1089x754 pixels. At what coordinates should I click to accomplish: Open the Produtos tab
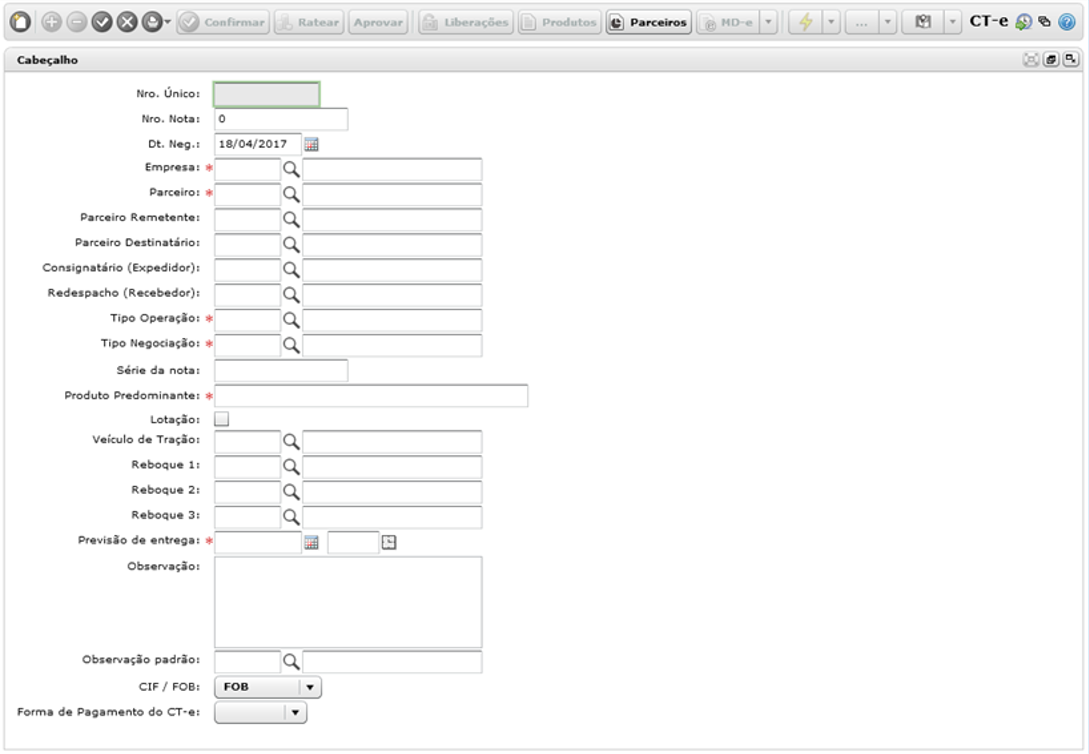coord(560,22)
